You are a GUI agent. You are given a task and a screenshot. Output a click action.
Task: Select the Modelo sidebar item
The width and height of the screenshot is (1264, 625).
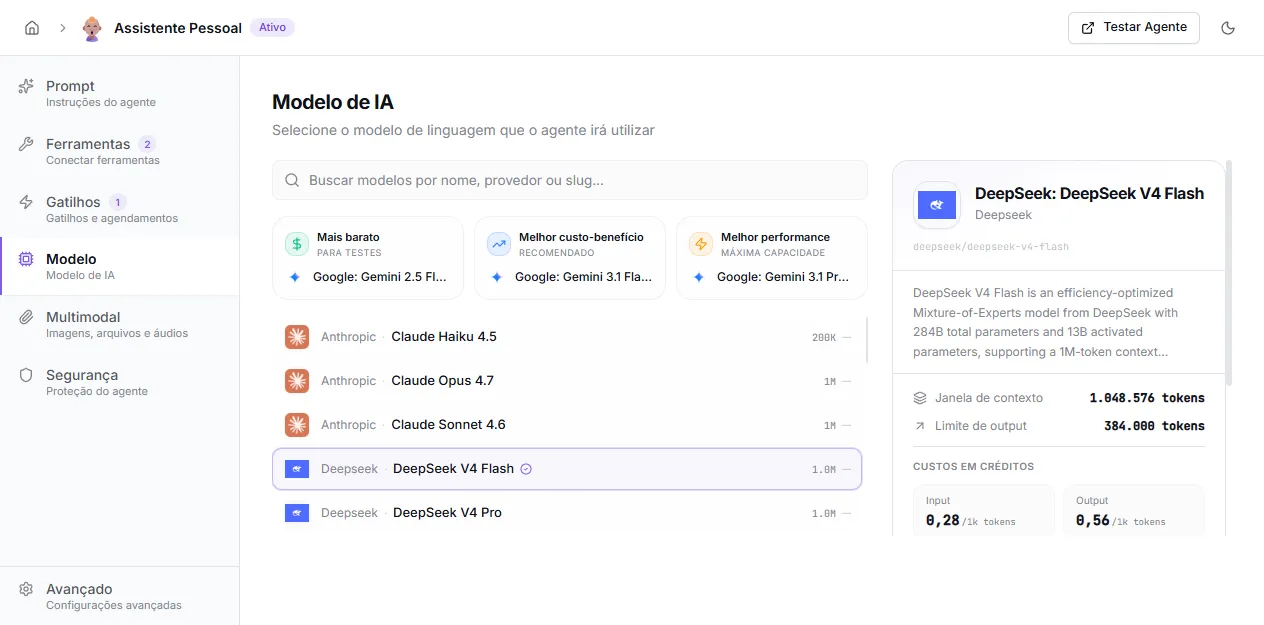pos(120,266)
